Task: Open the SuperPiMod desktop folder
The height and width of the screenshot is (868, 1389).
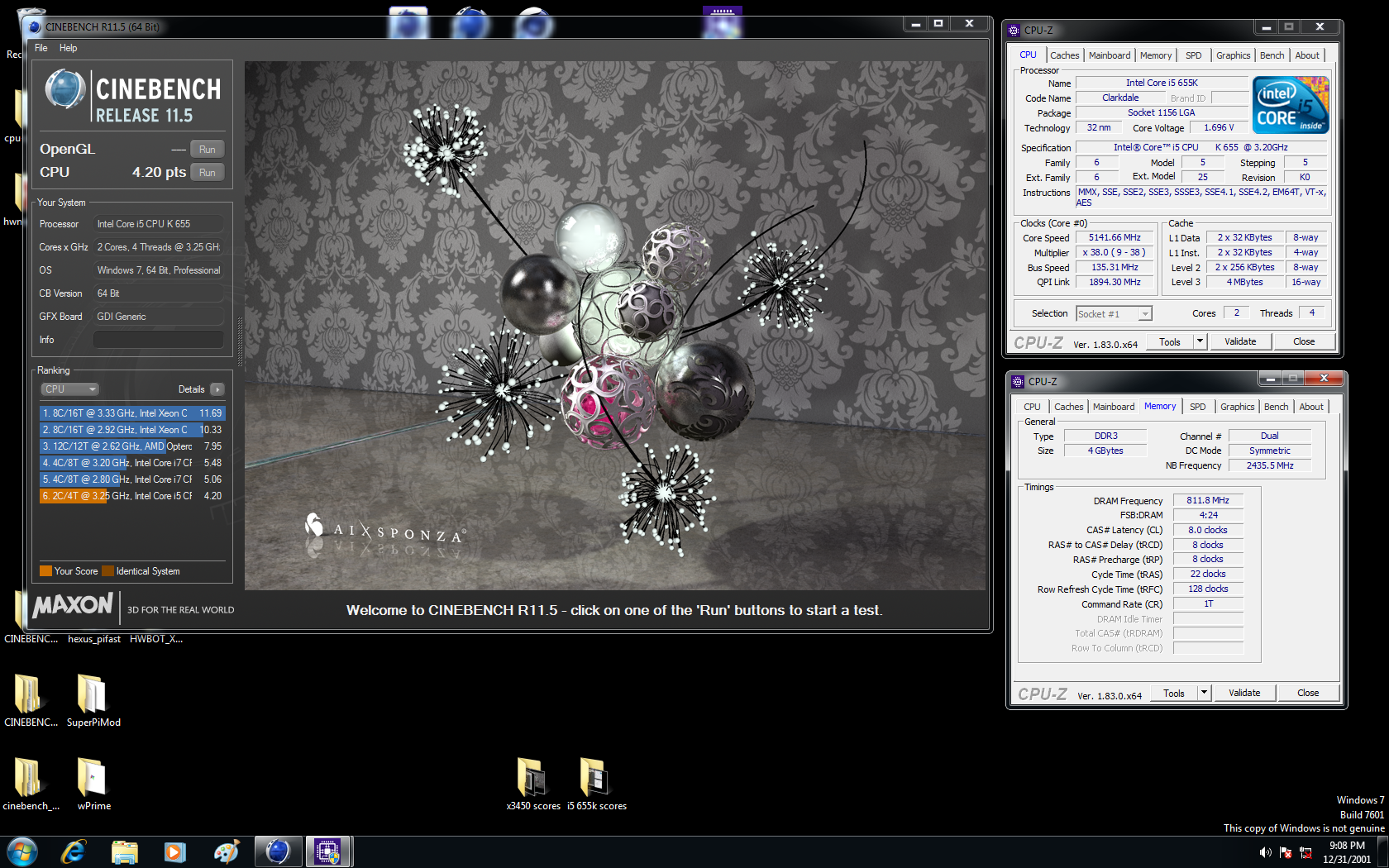Action: pyautogui.click(x=93, y=700)
